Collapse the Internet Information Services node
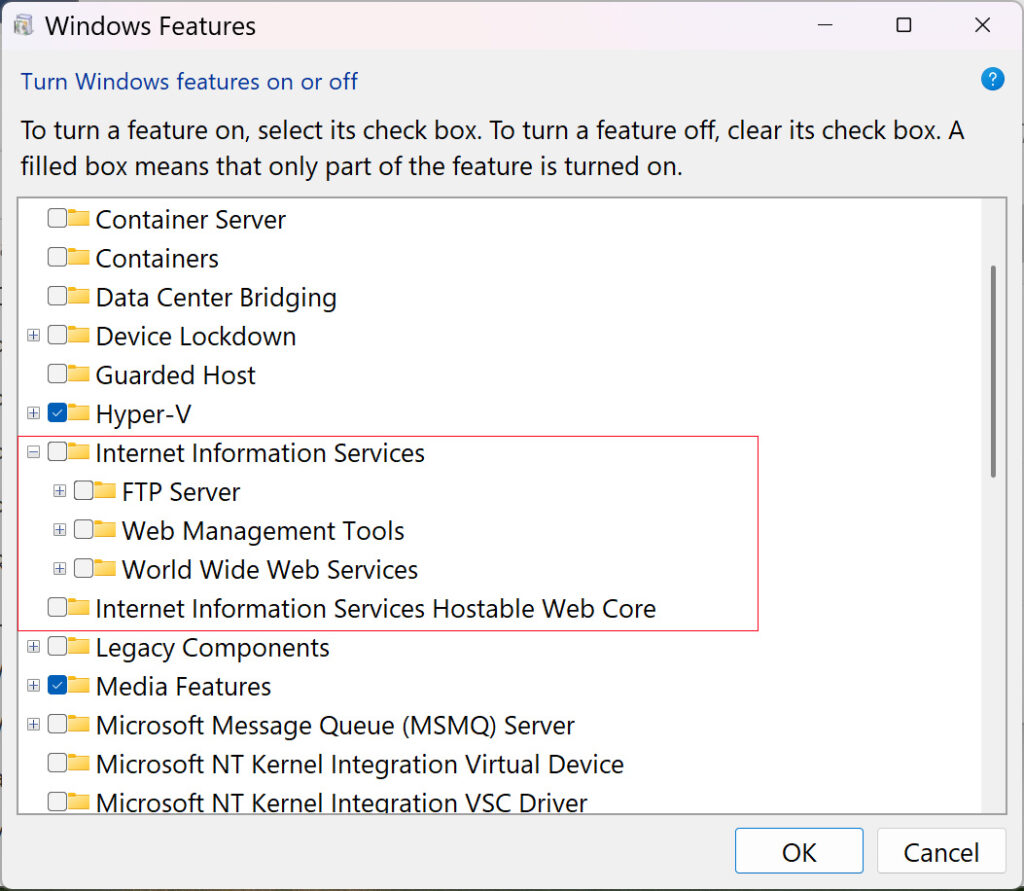The image size is (1024, 891). click(33, 452)
